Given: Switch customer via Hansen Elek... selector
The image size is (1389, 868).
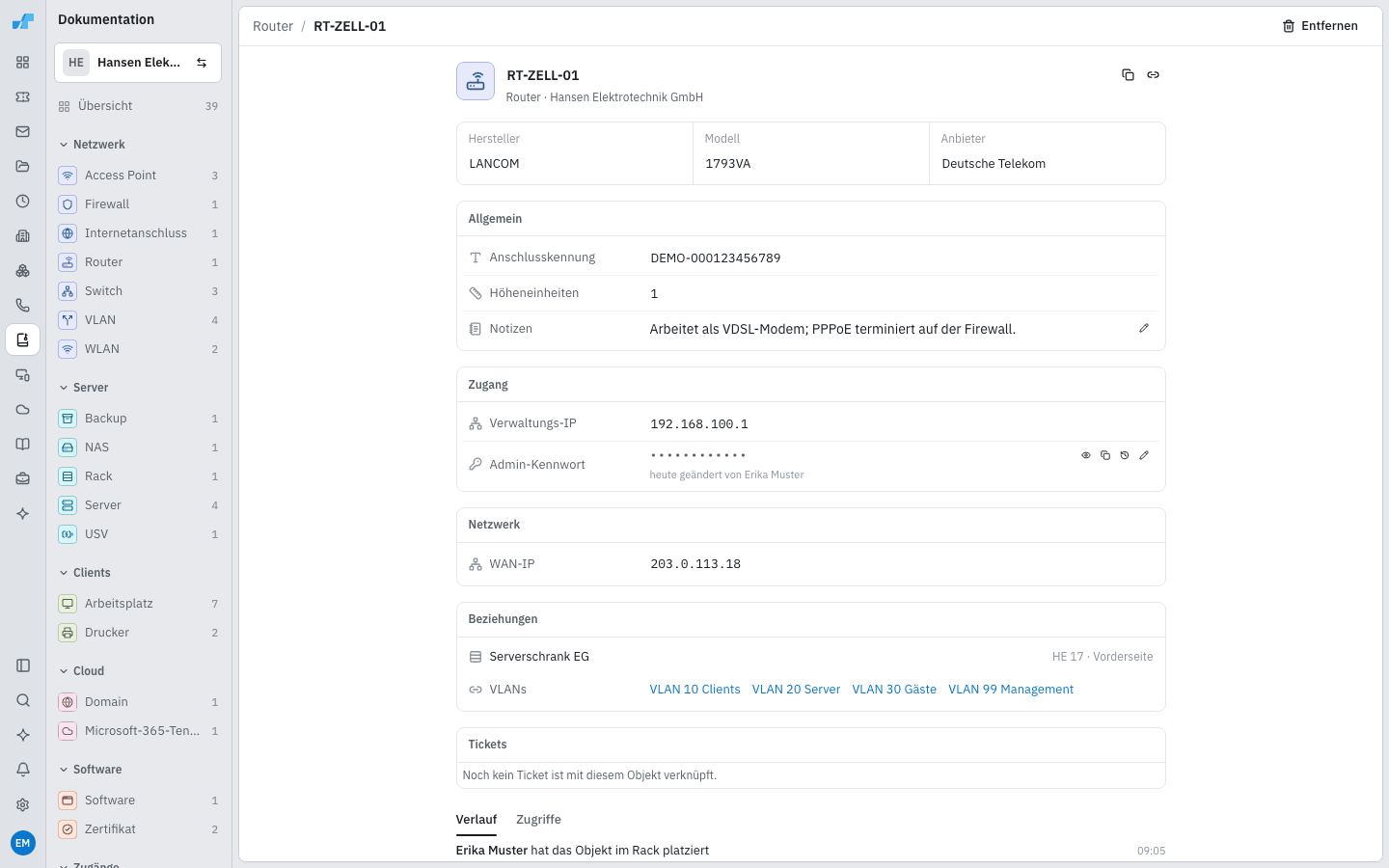Looking at the screenshot, I should [x=138, y=63].
